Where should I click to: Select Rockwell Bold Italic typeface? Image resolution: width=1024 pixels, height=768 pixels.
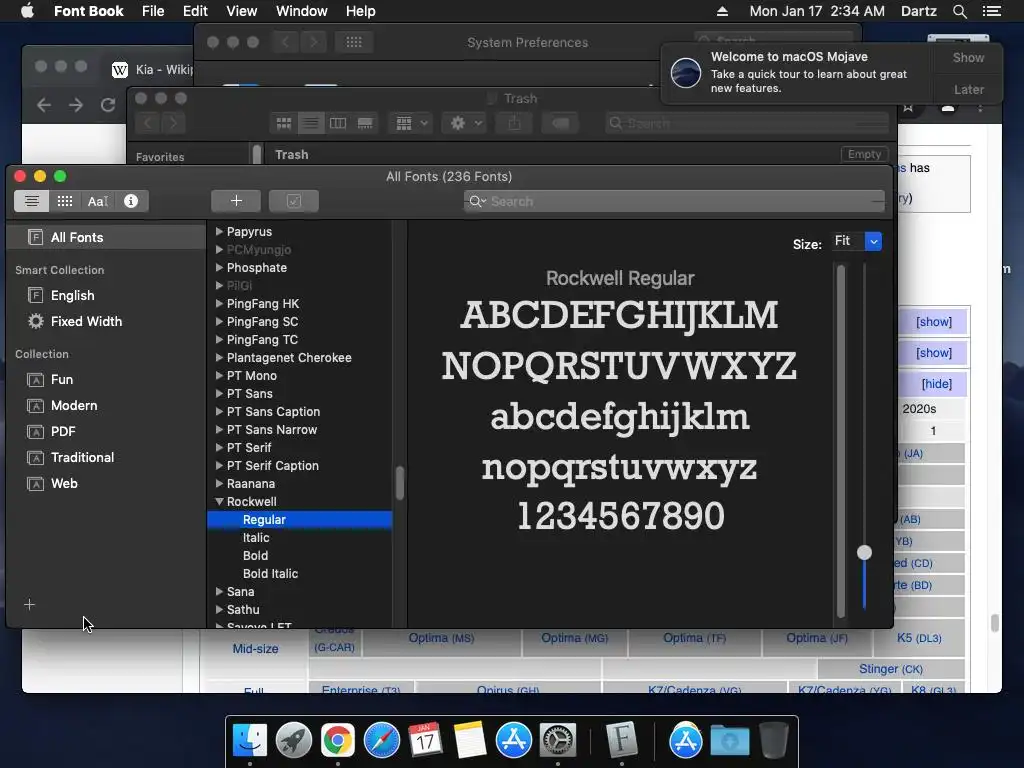click(x=270, y=574)
